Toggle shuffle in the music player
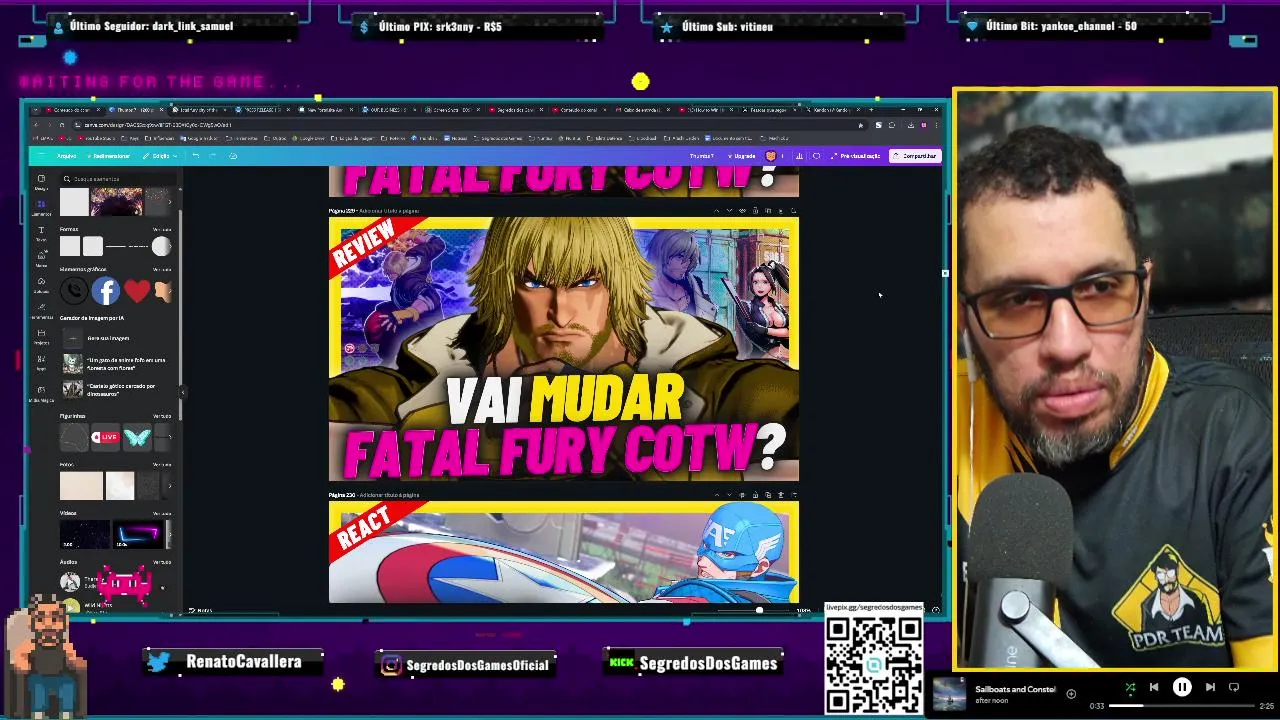Image resolution: width=1280 pixels, height=720 pixels. [1130, 687]
